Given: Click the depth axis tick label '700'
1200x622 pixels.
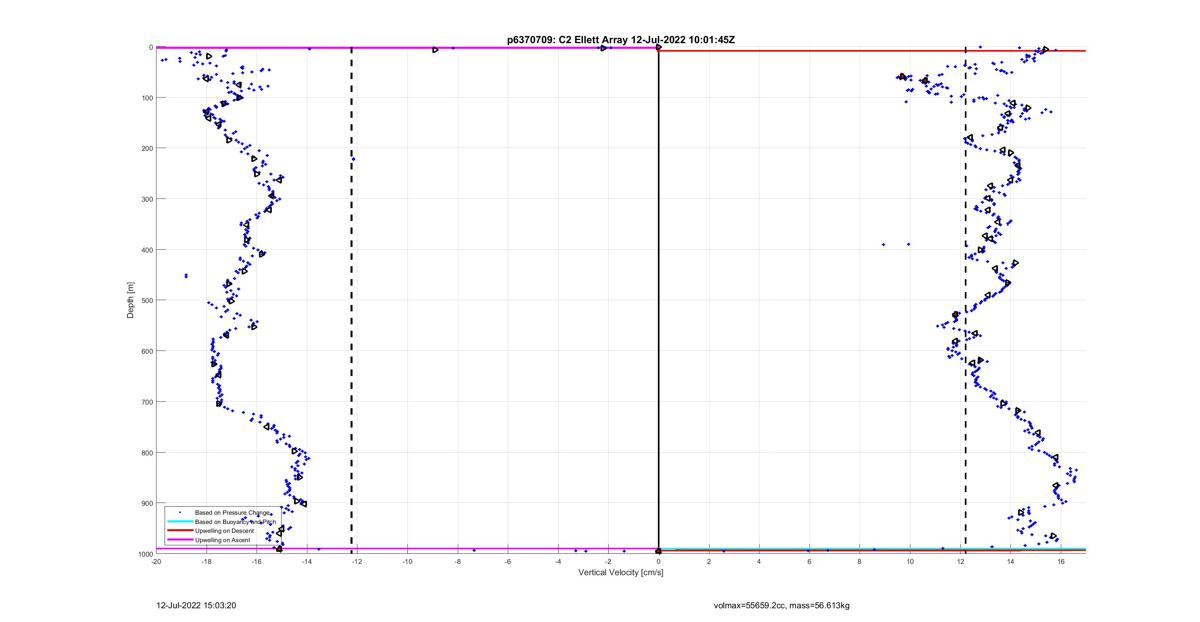Looking at the screenshot, I should pos(146,402).
